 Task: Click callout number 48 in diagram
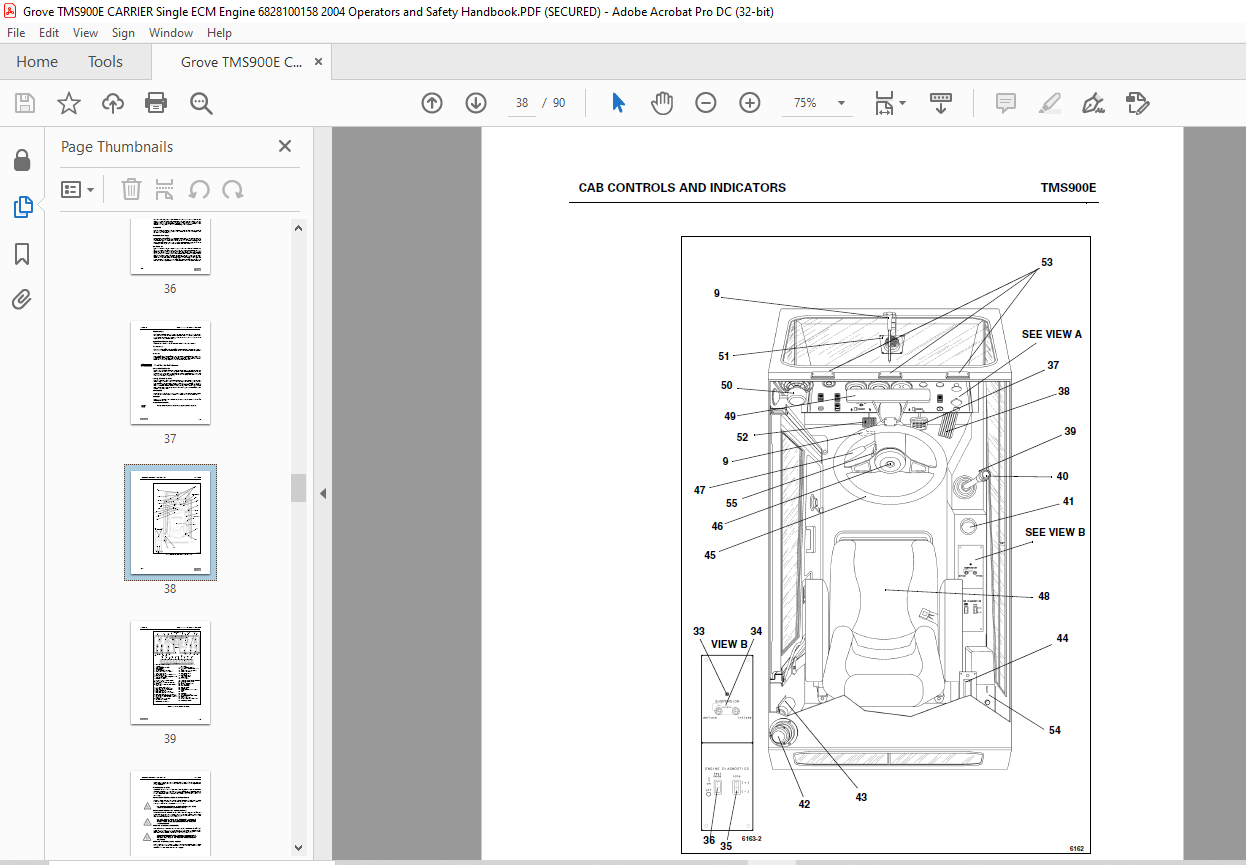1044,596
